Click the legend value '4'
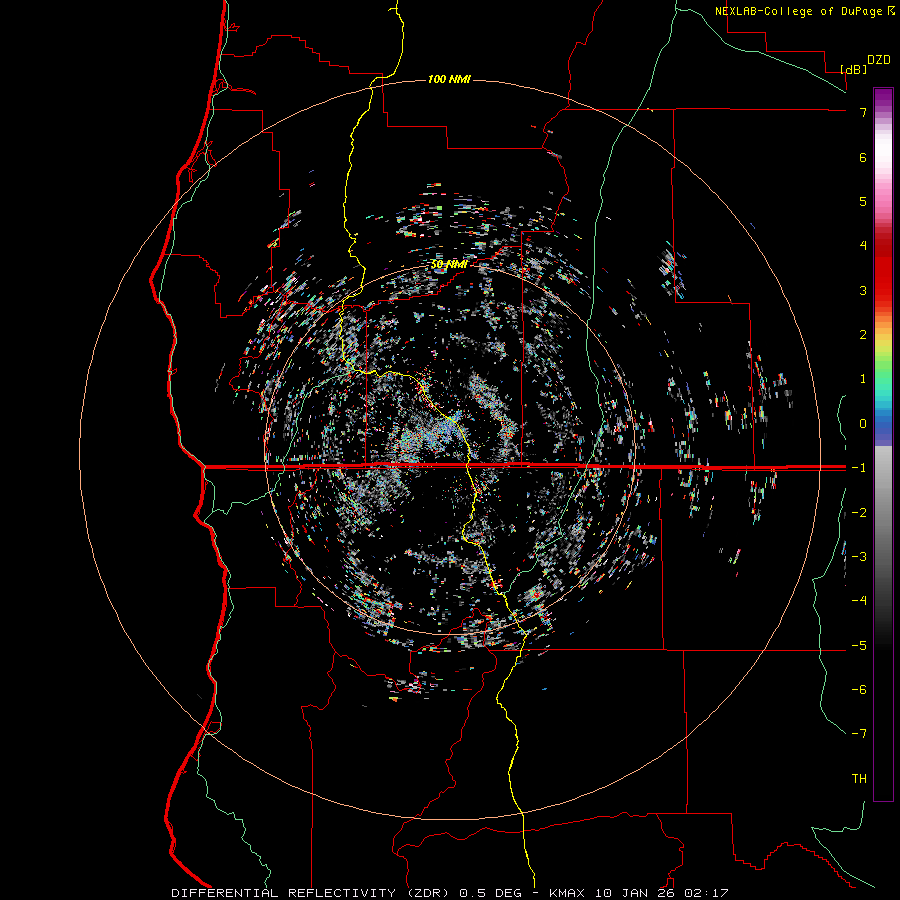Viewport: 900px width, 900px height. (x=863, y=246)
